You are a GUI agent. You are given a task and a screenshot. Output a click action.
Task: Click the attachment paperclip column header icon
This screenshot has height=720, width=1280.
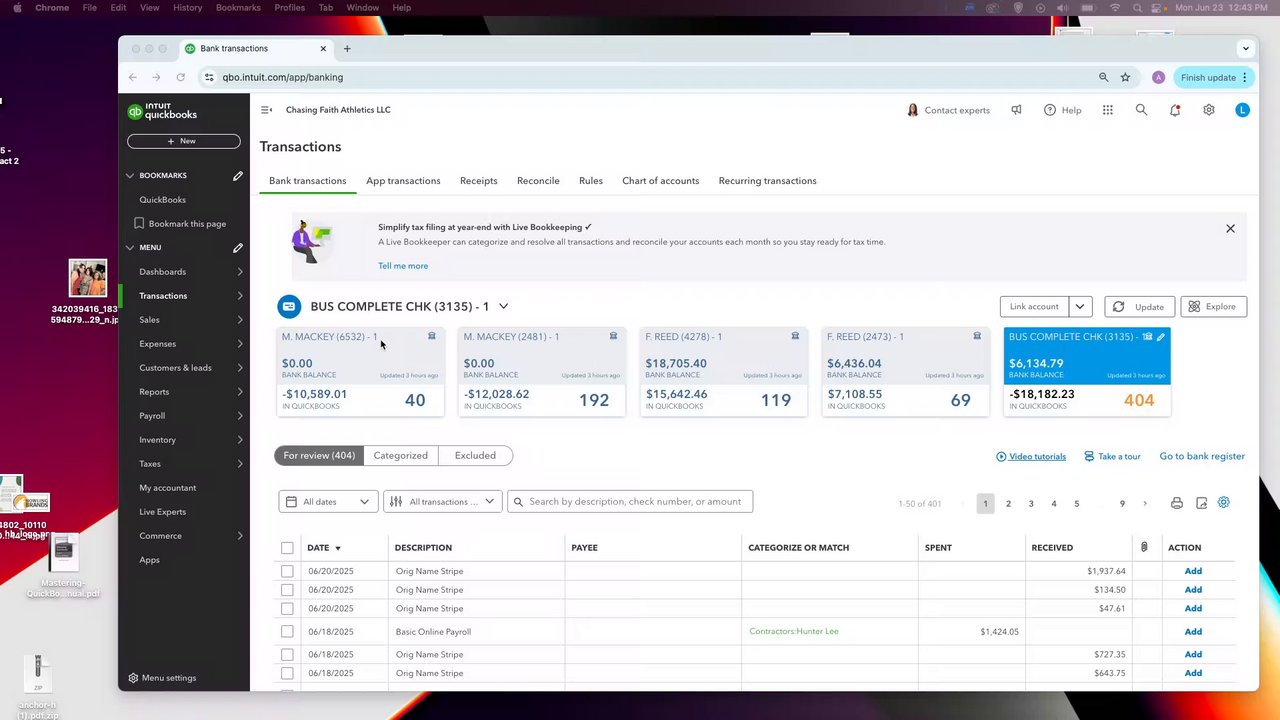pyautogui.click(x=1144, y=548)
